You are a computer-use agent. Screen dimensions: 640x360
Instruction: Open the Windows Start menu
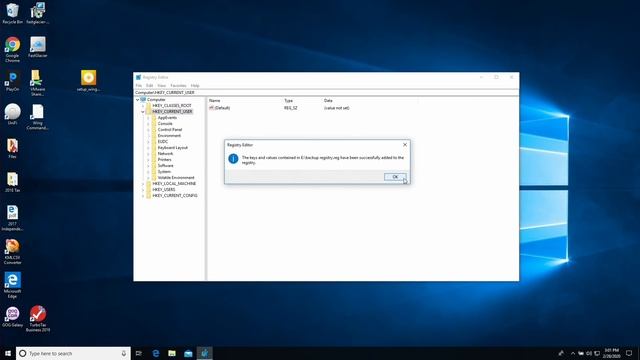(8, 353)
